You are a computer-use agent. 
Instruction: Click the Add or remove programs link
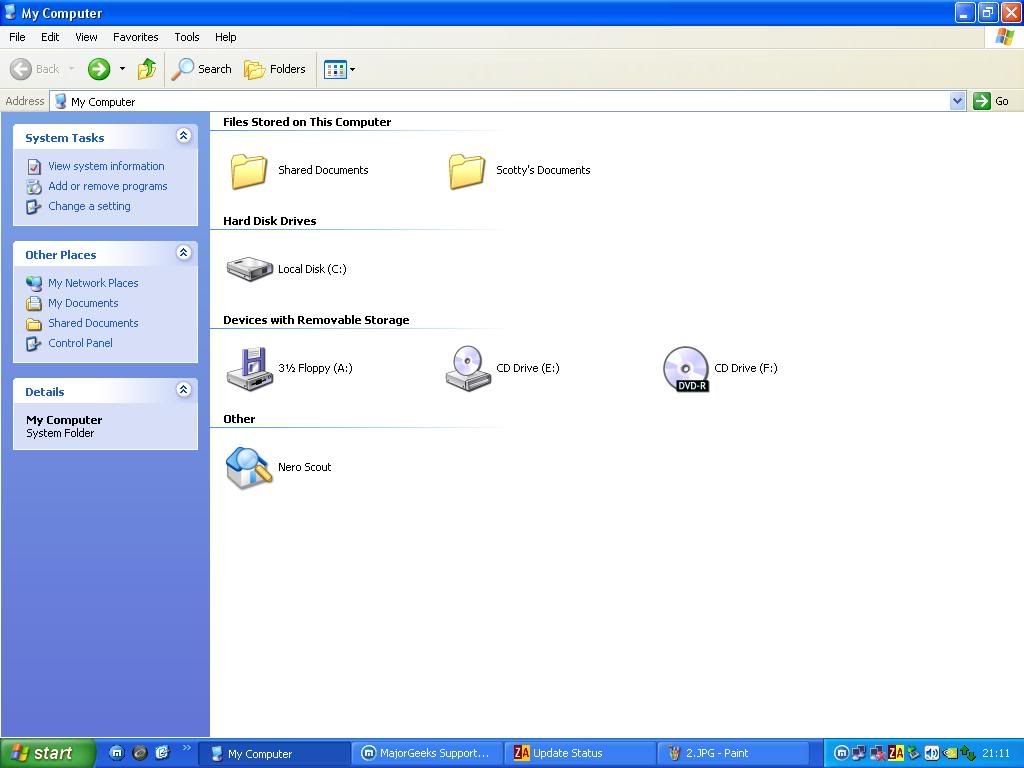pyautogui.click(x=107, y=186)
